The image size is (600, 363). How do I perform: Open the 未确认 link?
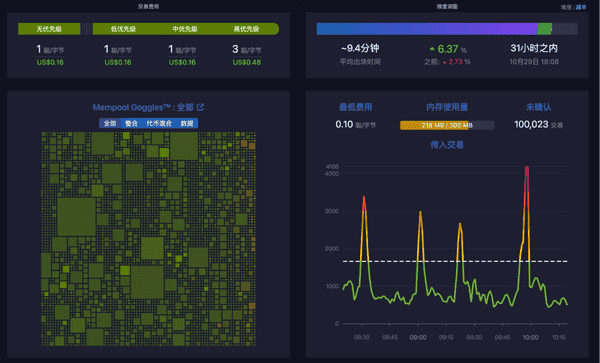[538, 107]
